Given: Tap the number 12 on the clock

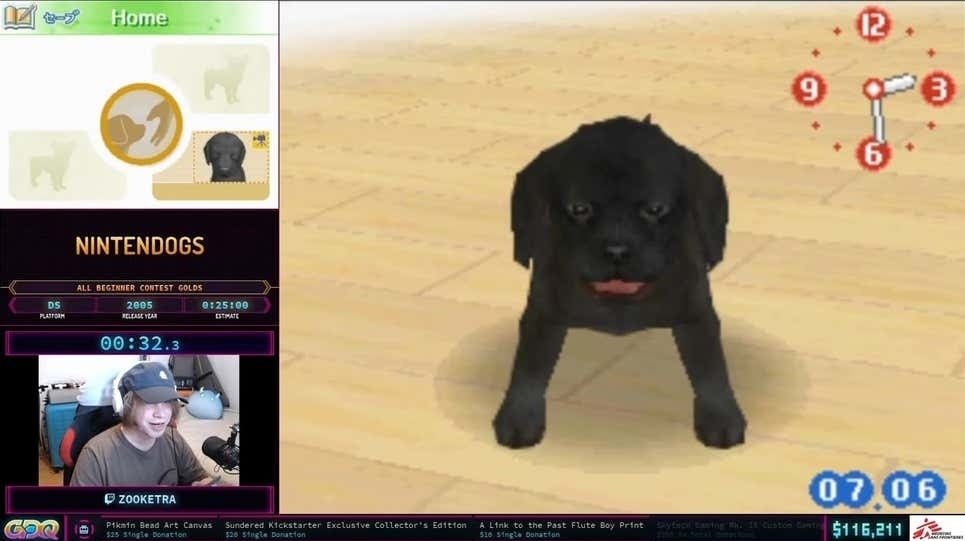Looking at the screenshot, I should click(x=873, y=25).
